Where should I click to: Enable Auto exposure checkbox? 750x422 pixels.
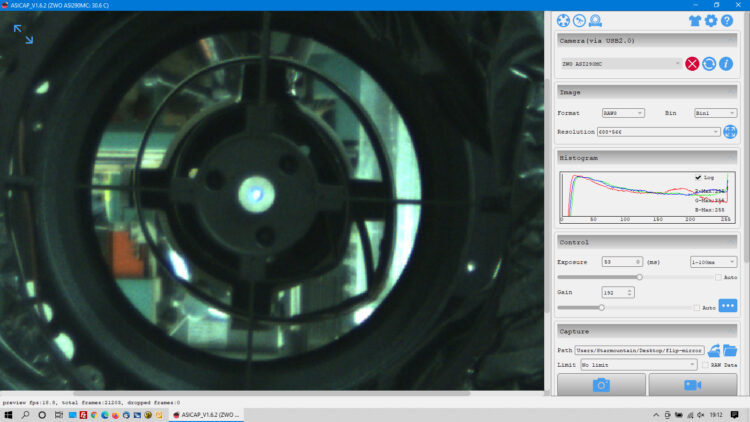point(718,277)
